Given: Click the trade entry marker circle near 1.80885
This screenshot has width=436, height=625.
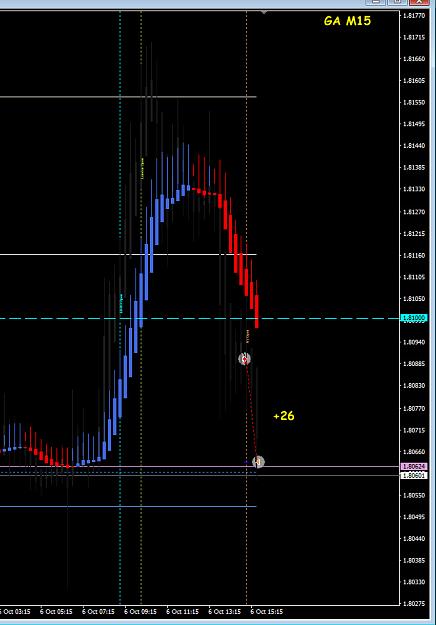Looking at the screenshot, I should 244,359.
